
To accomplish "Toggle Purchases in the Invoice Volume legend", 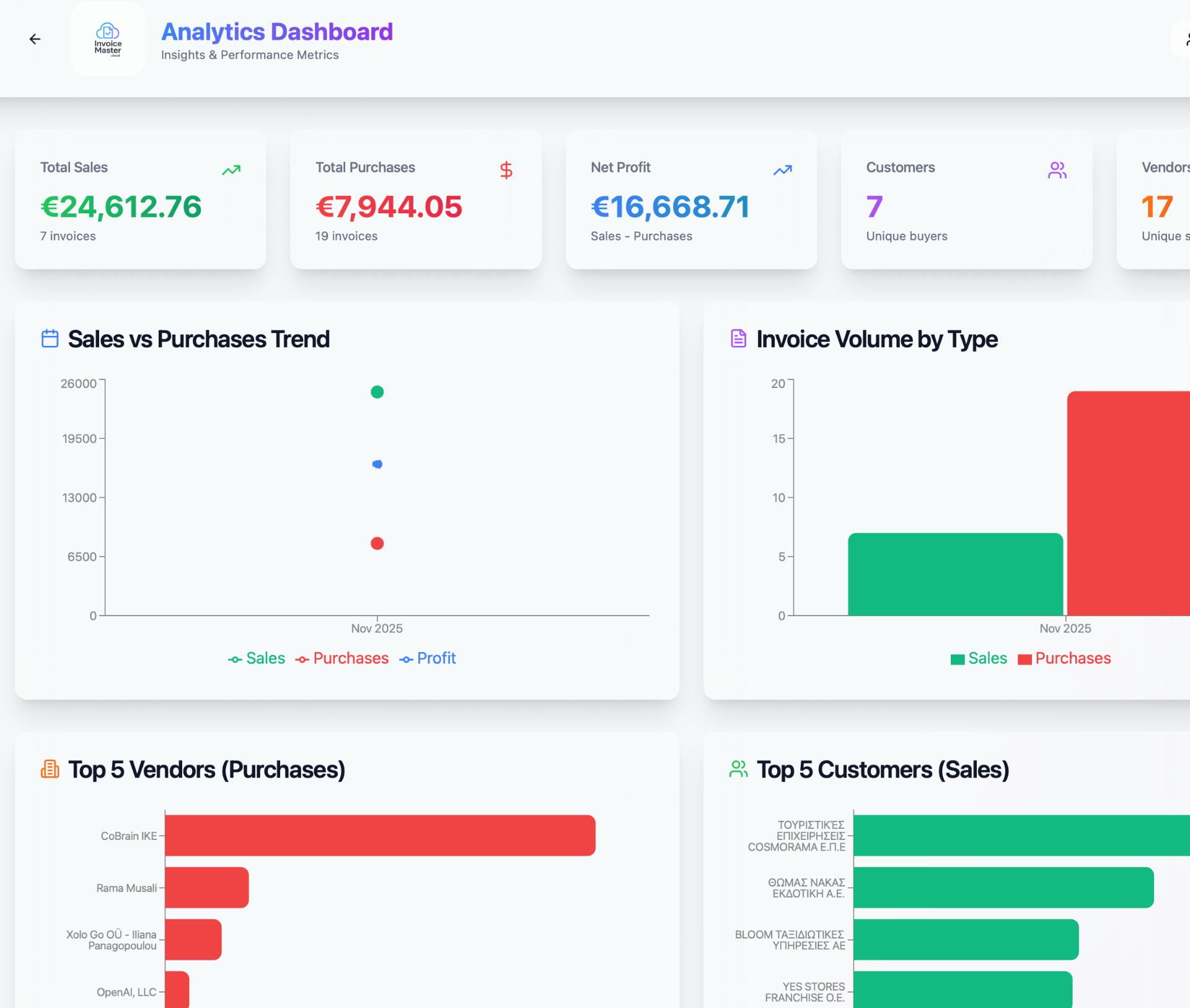I will [x=1064, y=658].
